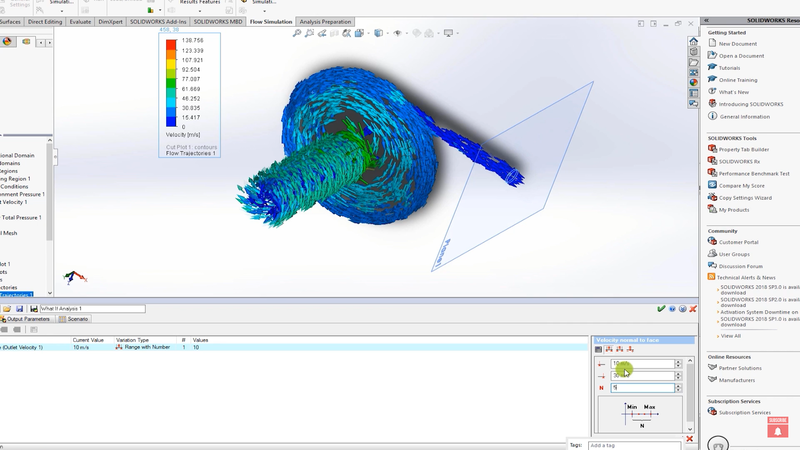Image resolution: width=800 pixels, height=450 pixels.
Task: Open the SOLIDWORKS Resources home tab icon
Action: 694,41
